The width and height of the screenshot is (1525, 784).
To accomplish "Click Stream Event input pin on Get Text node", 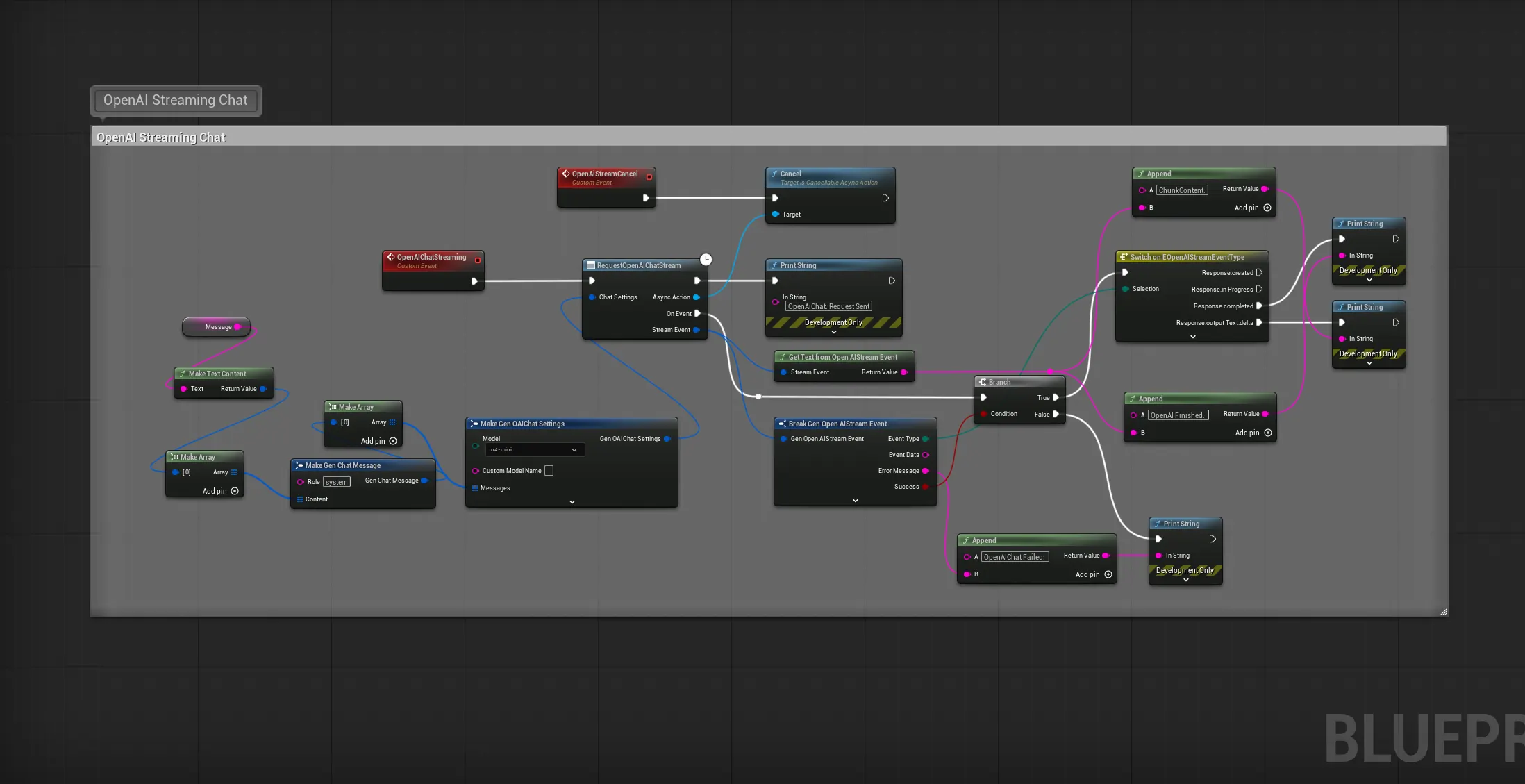I will pyautogui.click(x=783, y=372).
